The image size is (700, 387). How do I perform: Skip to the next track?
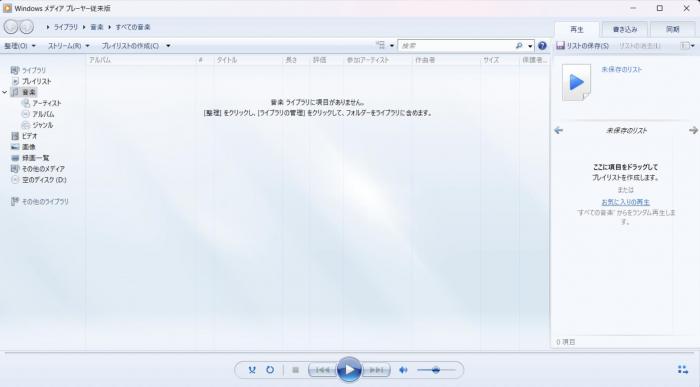point(376,370)
